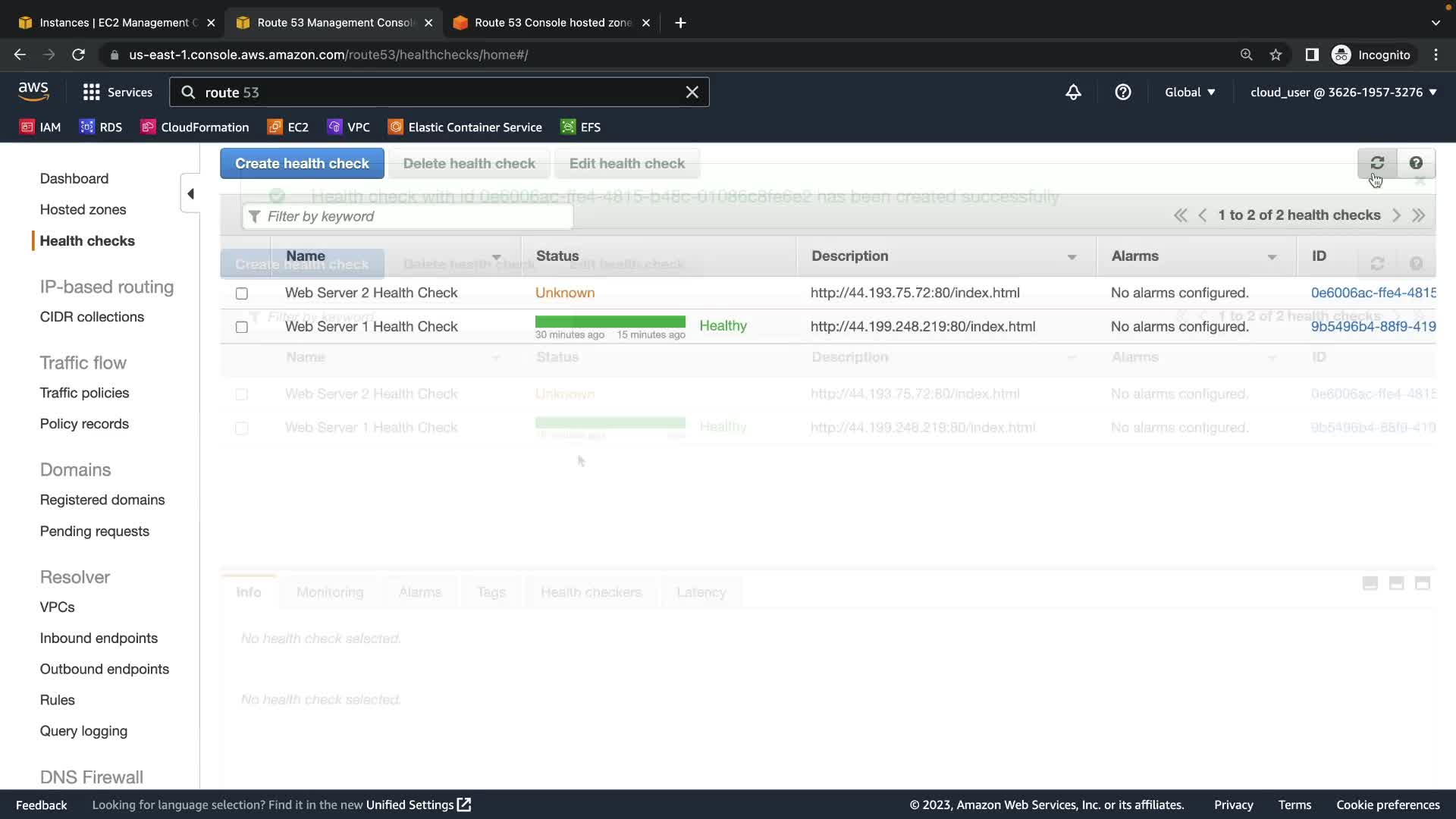
Task: Click the Web Server 1 green status bar
Action: coord(610,322)
